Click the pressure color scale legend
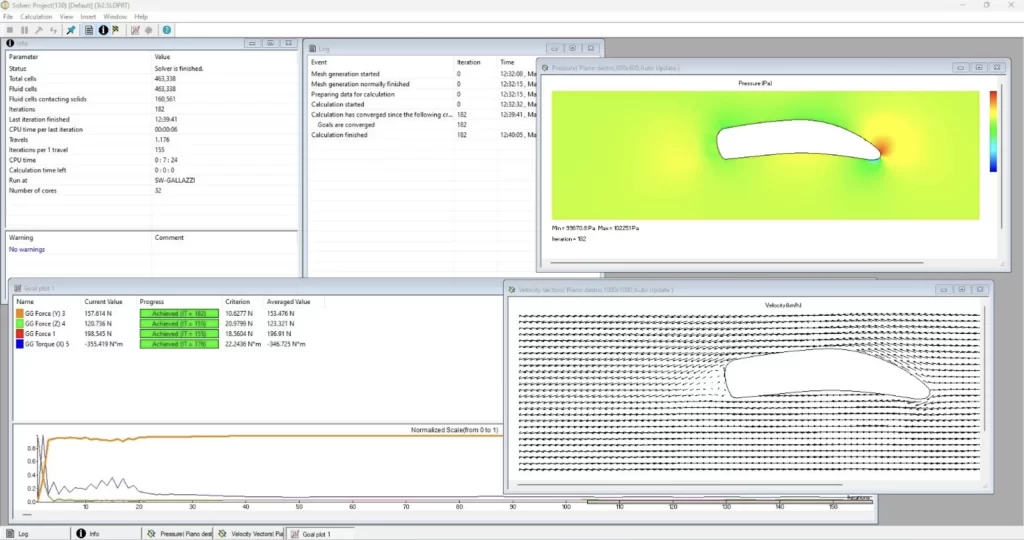 tap(992, 131)
